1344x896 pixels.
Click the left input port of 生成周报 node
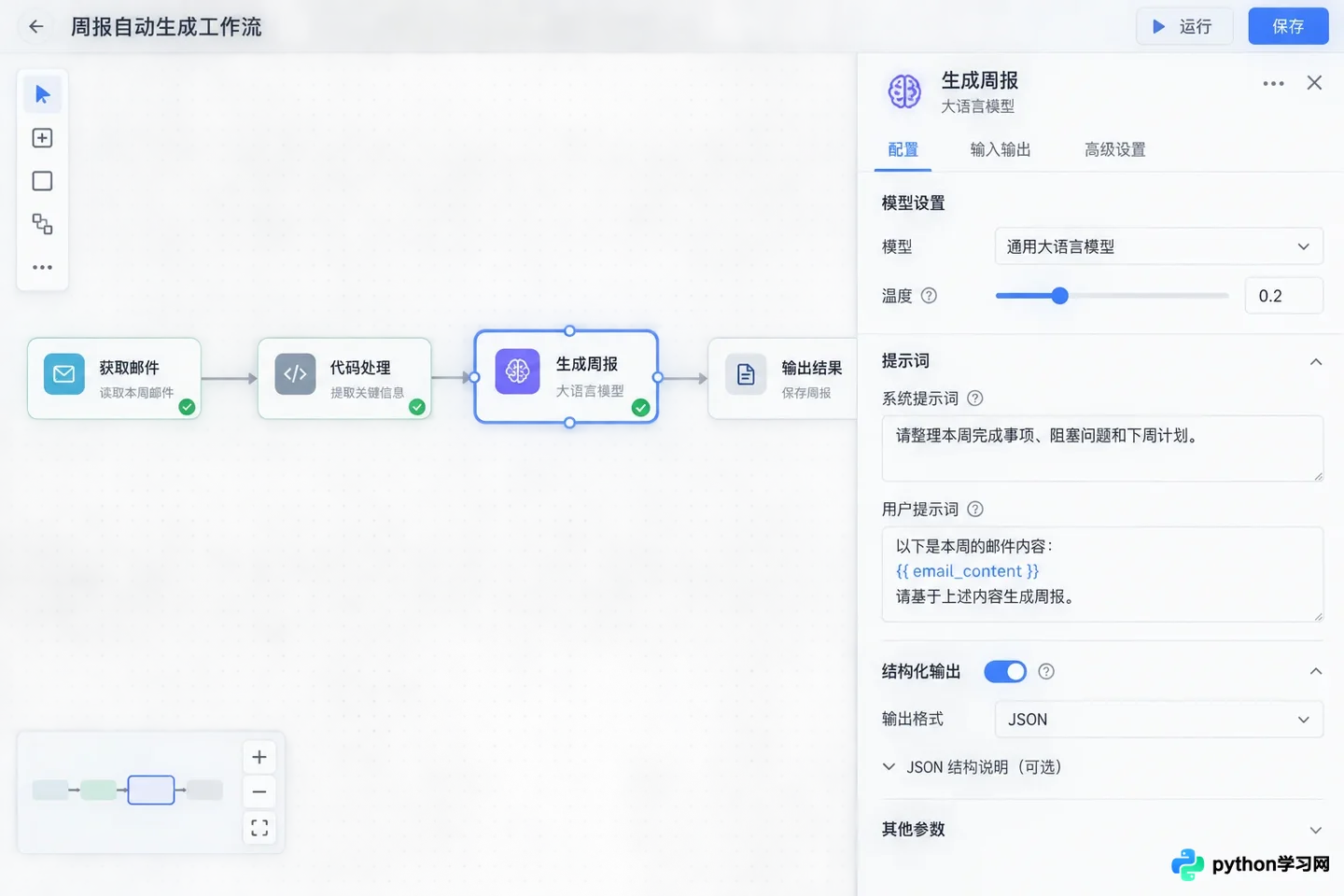(x=474, y=377)
